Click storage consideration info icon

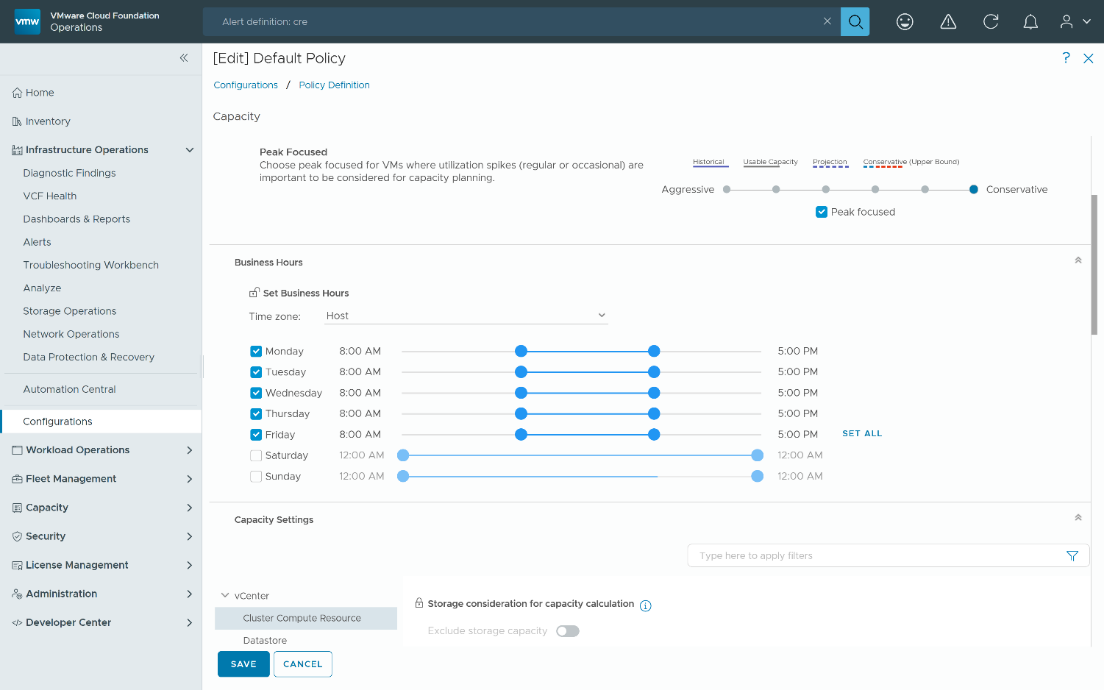(x=646, y=605)
